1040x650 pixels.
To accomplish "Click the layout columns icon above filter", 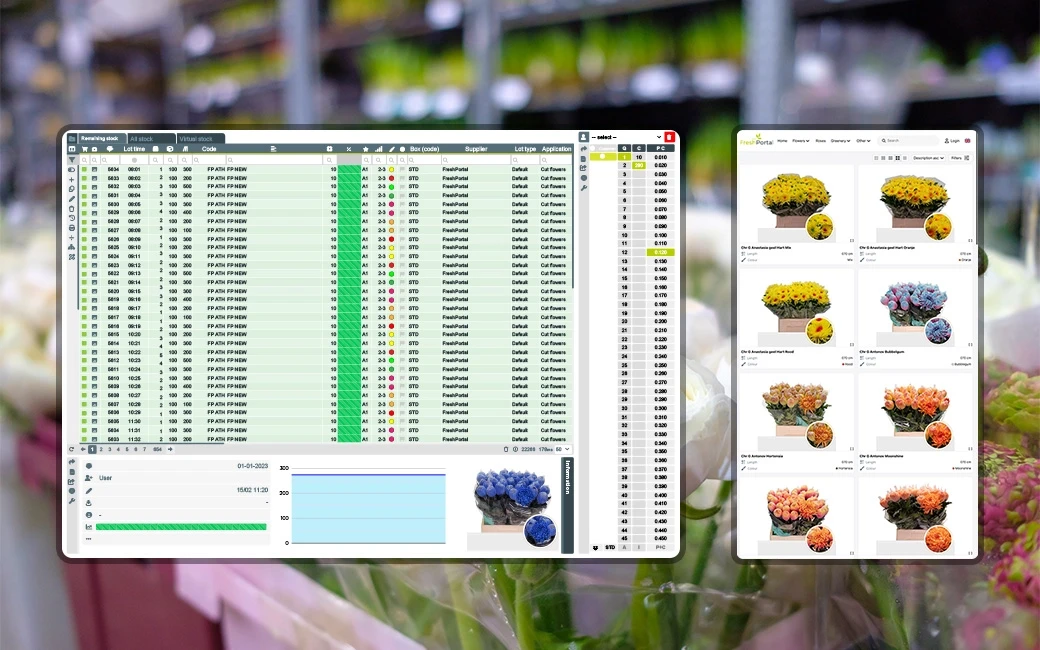I will click(72, 149).
